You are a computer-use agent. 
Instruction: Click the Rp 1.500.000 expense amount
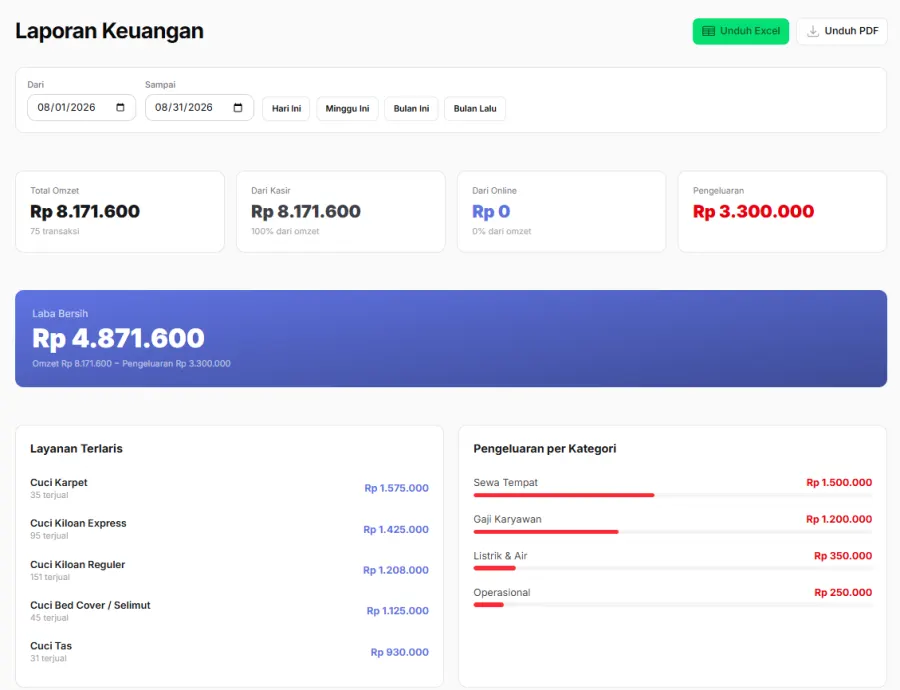click(839, 482)
